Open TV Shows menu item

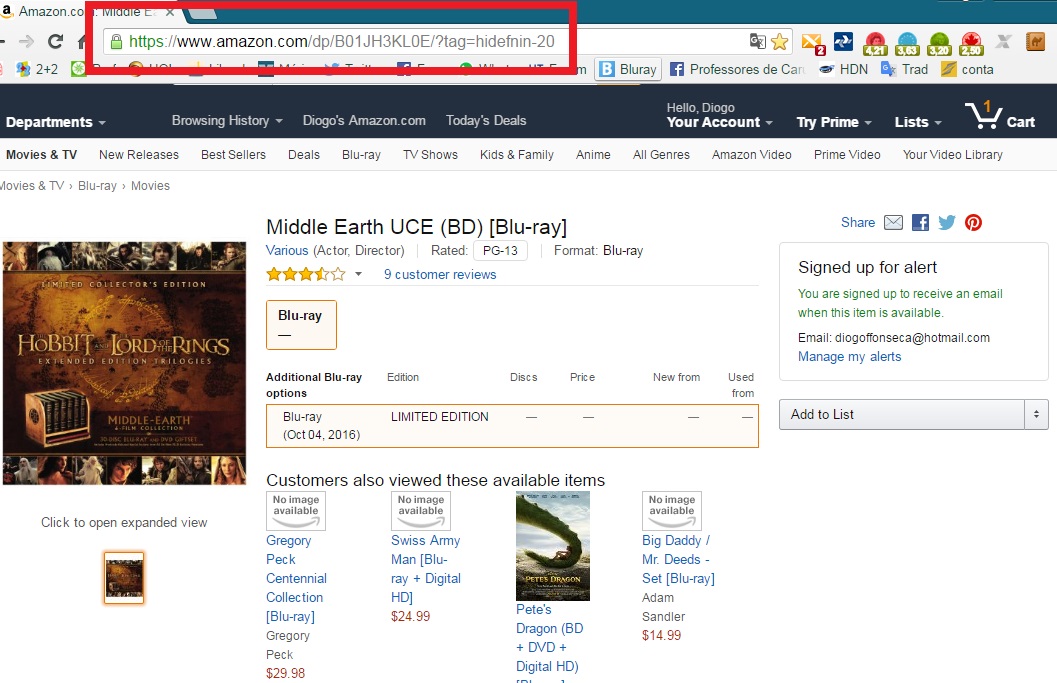point(430,155)
